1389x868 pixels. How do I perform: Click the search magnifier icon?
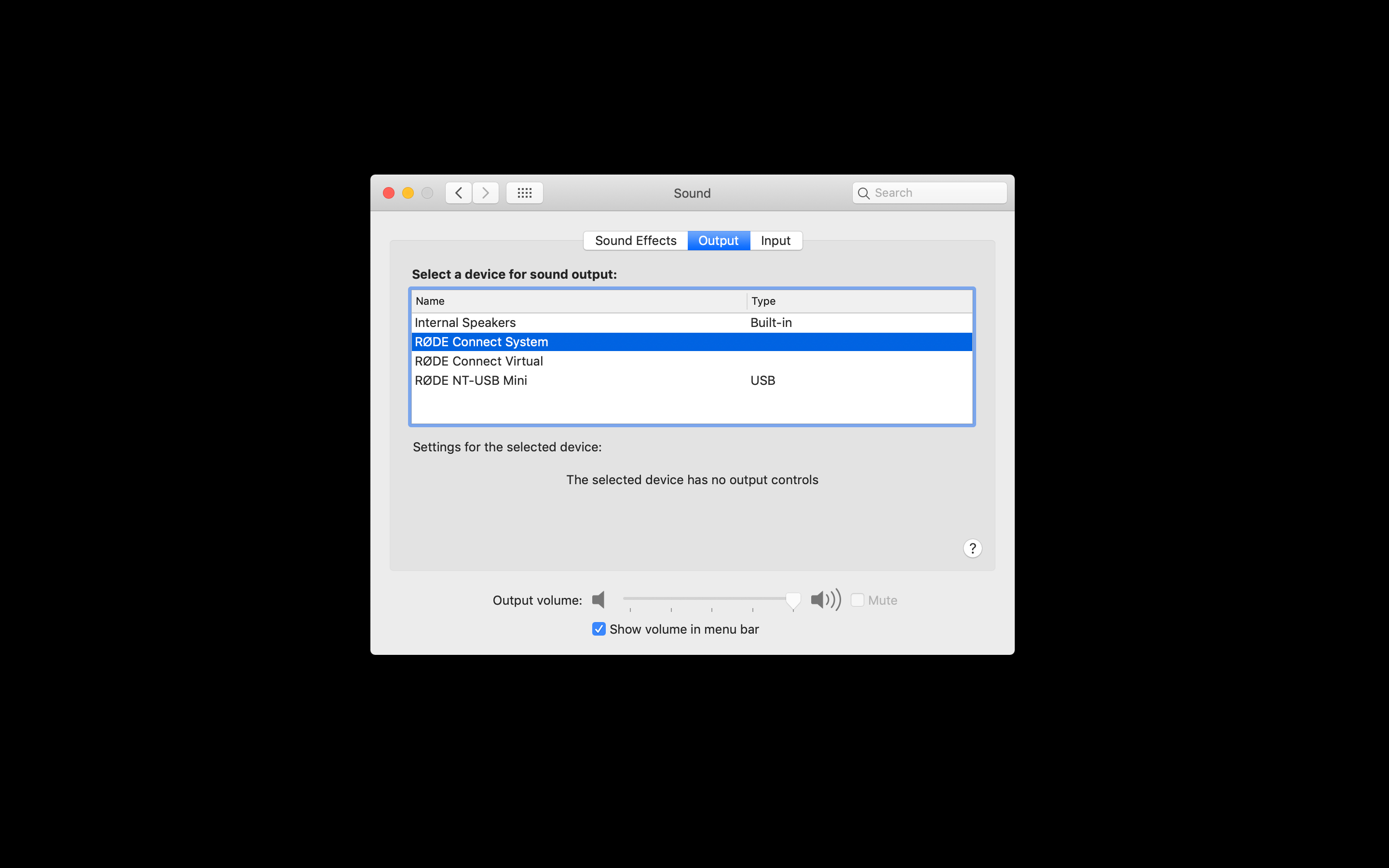point(863,193)
